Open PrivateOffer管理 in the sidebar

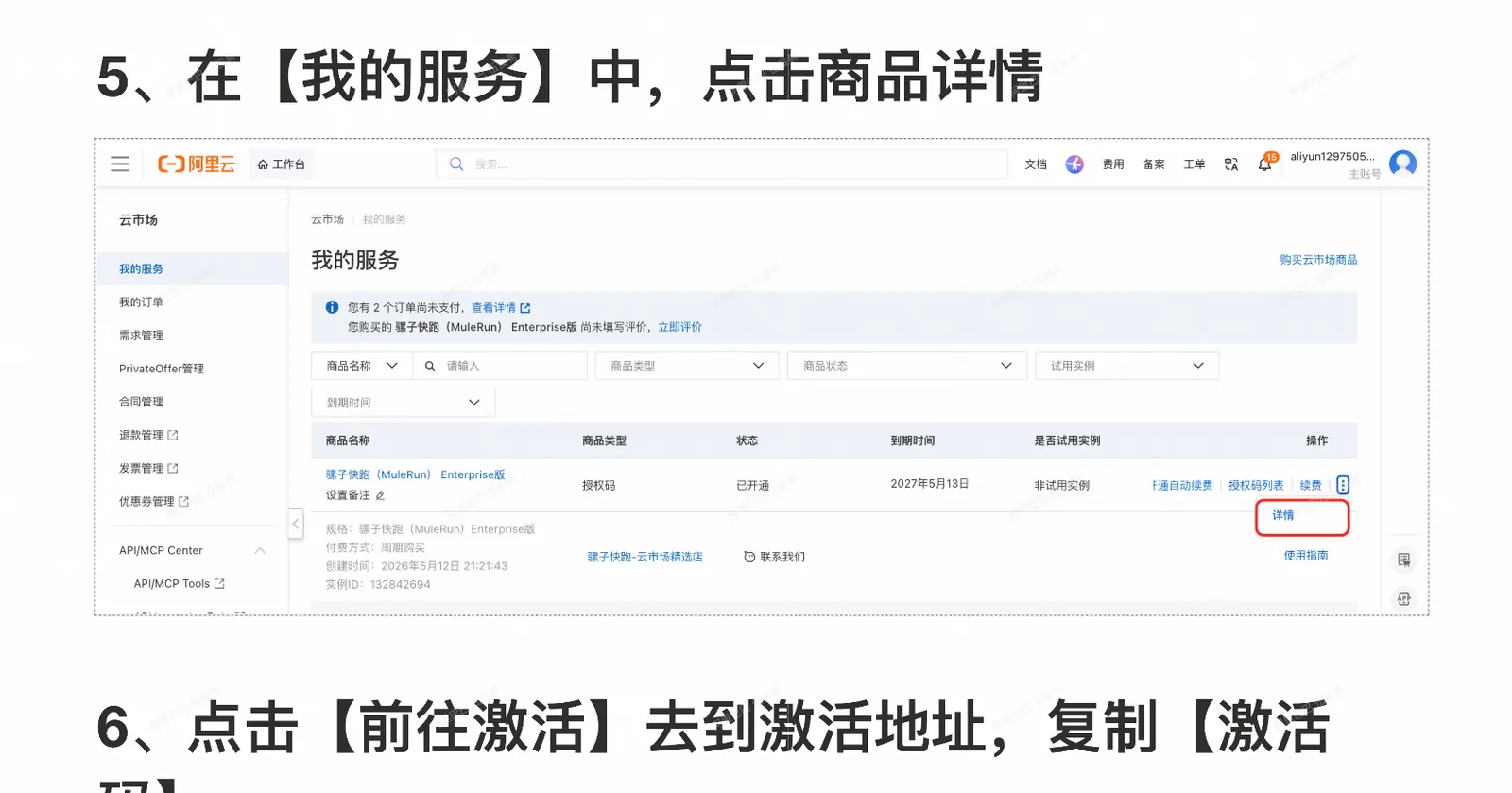tap(162, 369)
